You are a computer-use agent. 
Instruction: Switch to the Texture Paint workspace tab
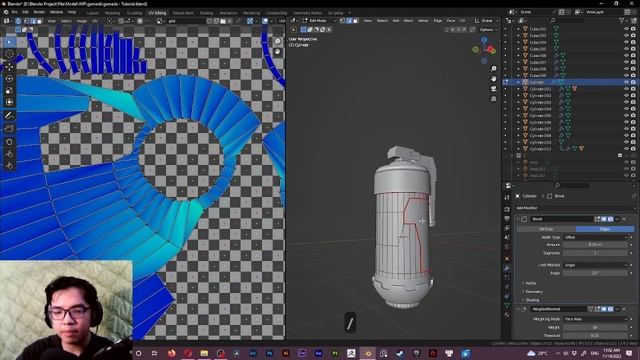coord(183,13)
